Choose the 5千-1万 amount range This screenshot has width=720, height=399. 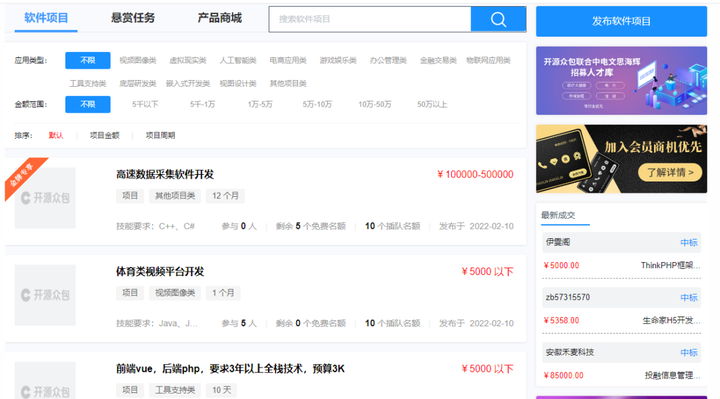pos(202,105)
